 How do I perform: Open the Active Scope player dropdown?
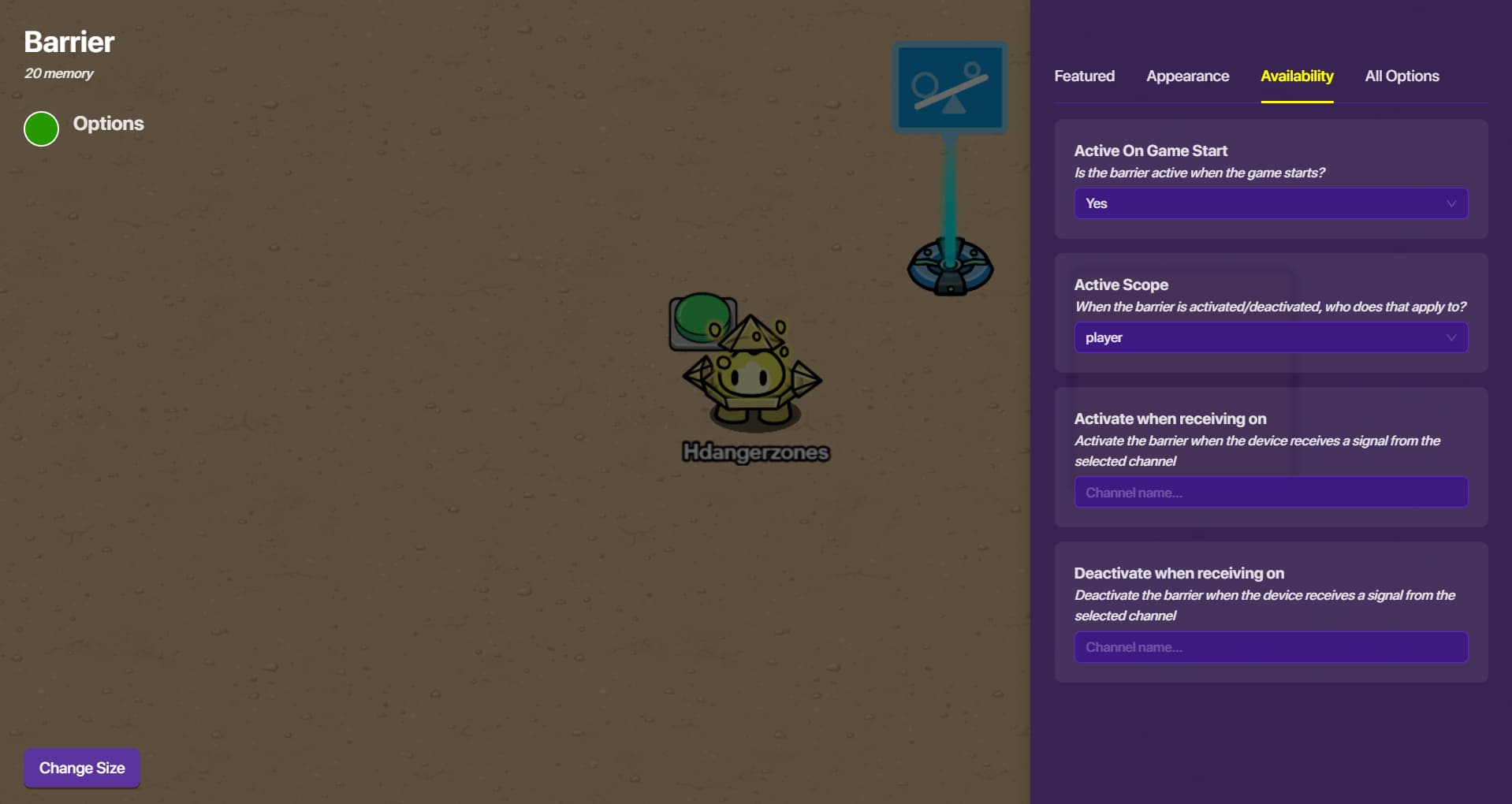(1270, 337)
